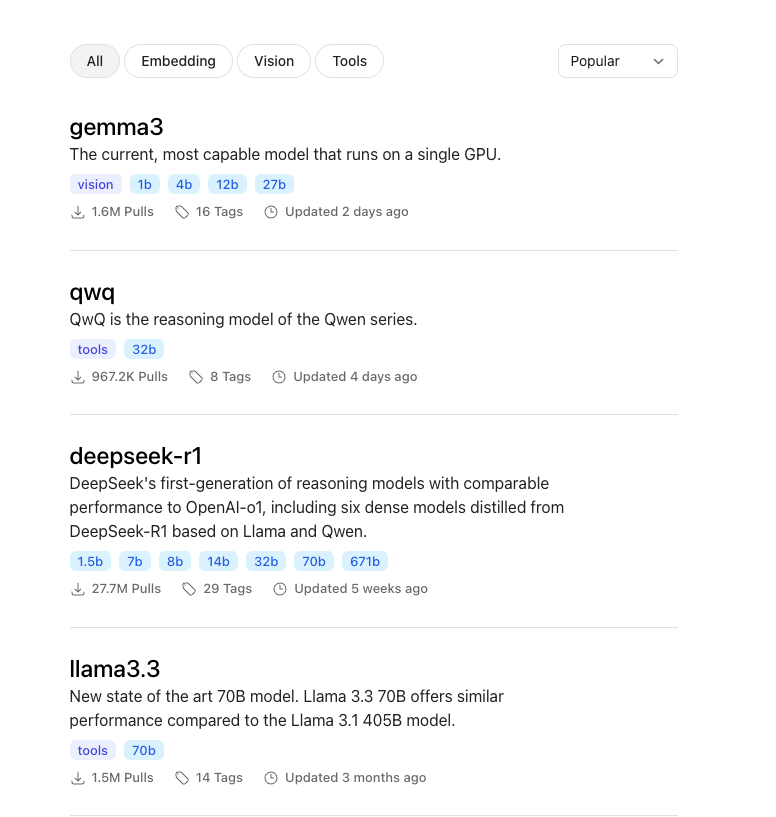This screenshot has height=817, width=776.
Task: Click the download icon beside 1.5M Pulls
Action: (x=78, y=778)
